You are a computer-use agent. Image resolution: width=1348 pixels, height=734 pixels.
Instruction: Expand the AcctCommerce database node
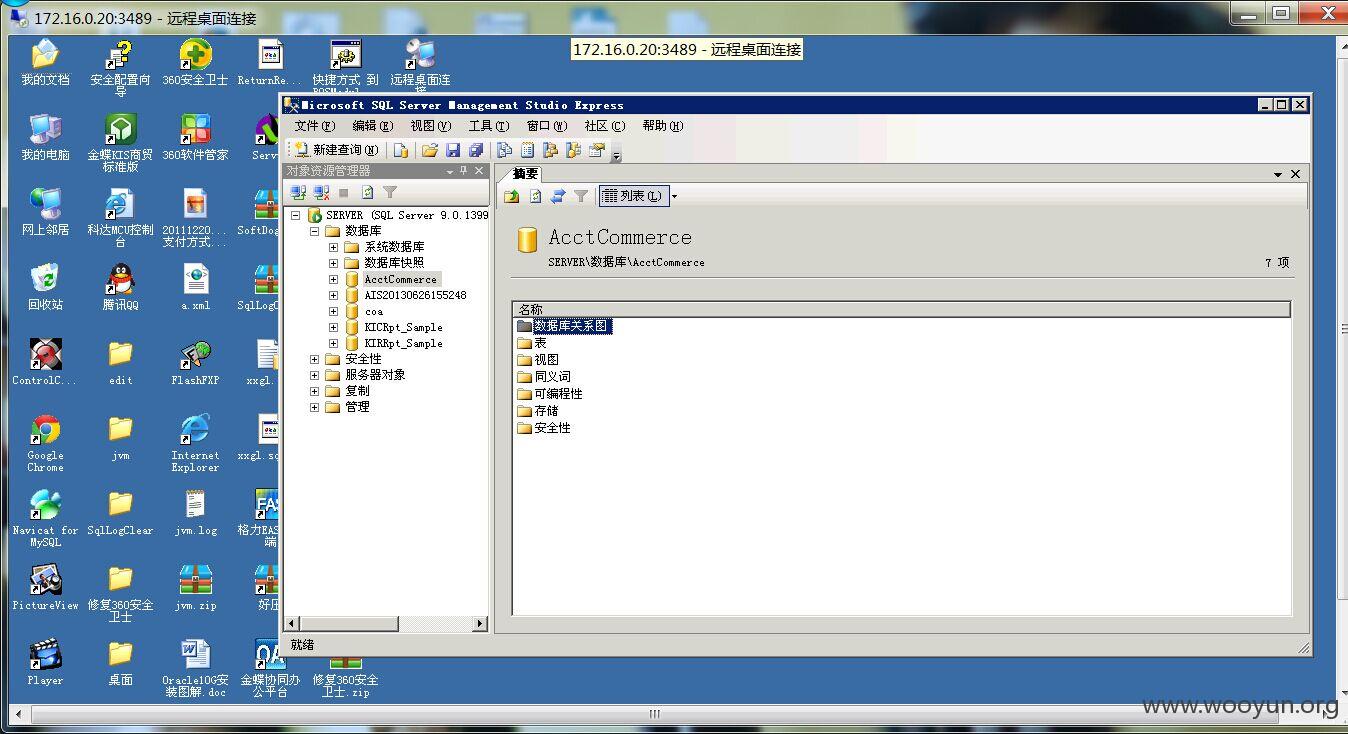(x=333, y=279)
